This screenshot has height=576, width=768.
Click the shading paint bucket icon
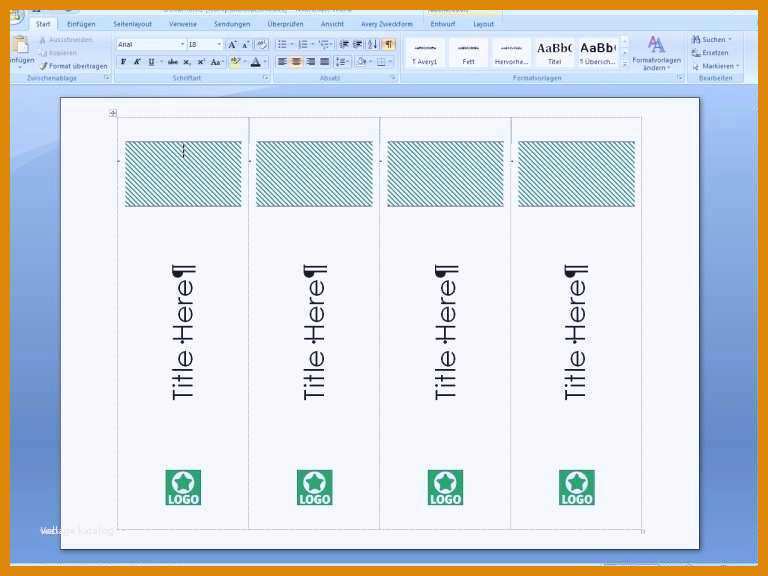click(x=361, y=62)
